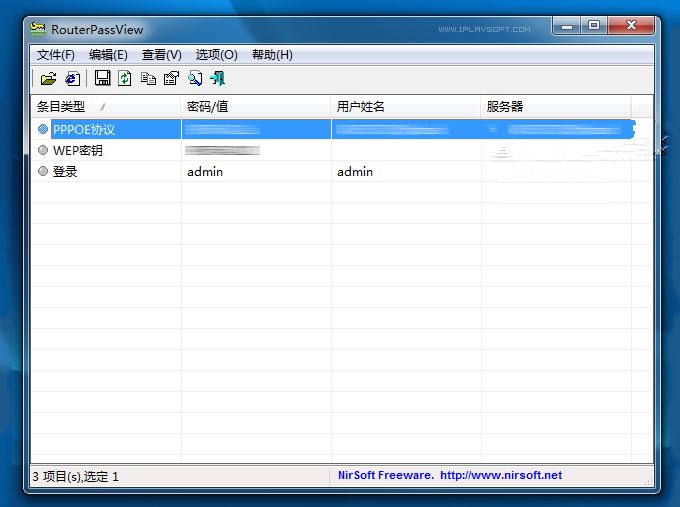Select the PPPOE协议 entry text
Viewport: 680px width, 507px height.
tap(84, 129)
